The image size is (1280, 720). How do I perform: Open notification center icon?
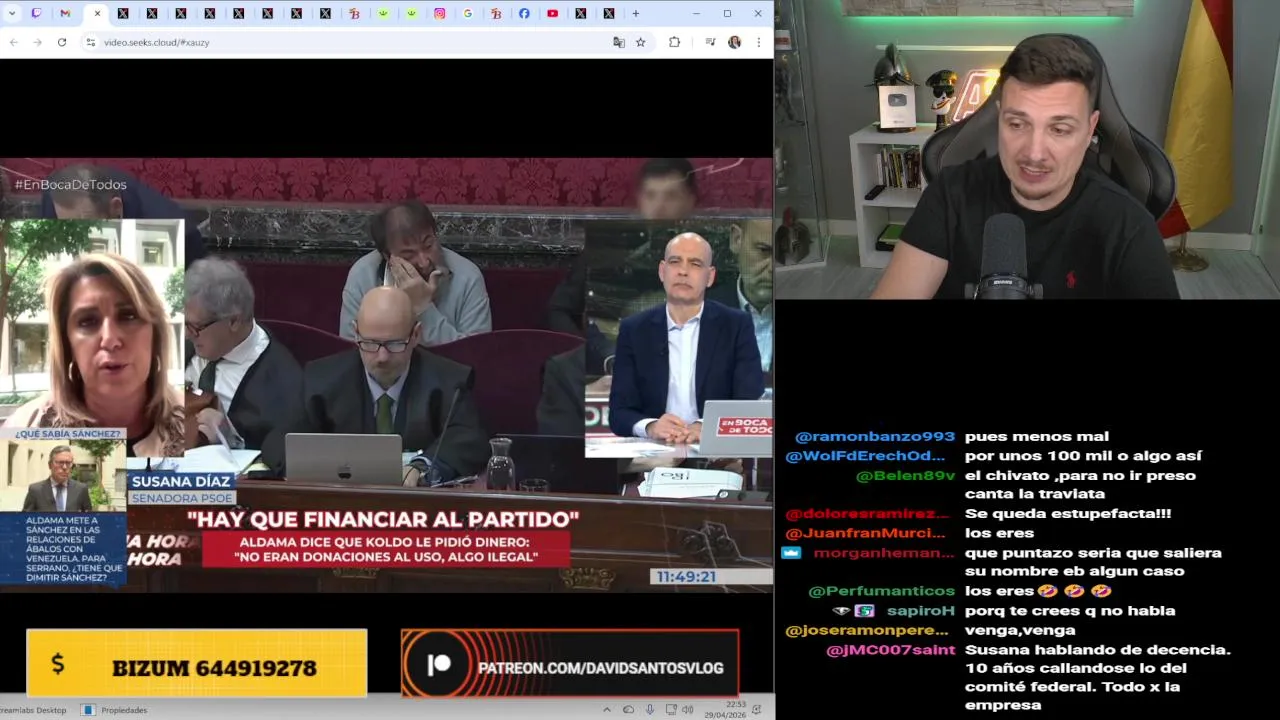[757, 710]
